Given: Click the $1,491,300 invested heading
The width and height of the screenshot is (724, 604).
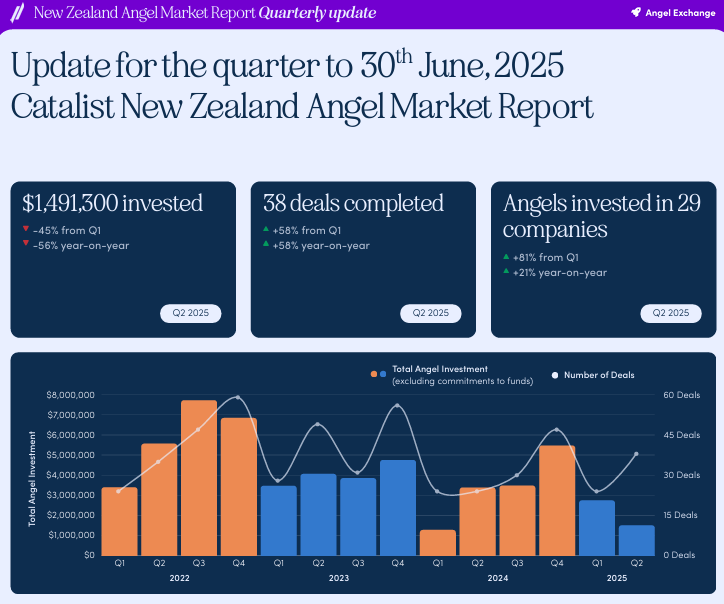Looking at the screenshot, I should pos(113,204).
